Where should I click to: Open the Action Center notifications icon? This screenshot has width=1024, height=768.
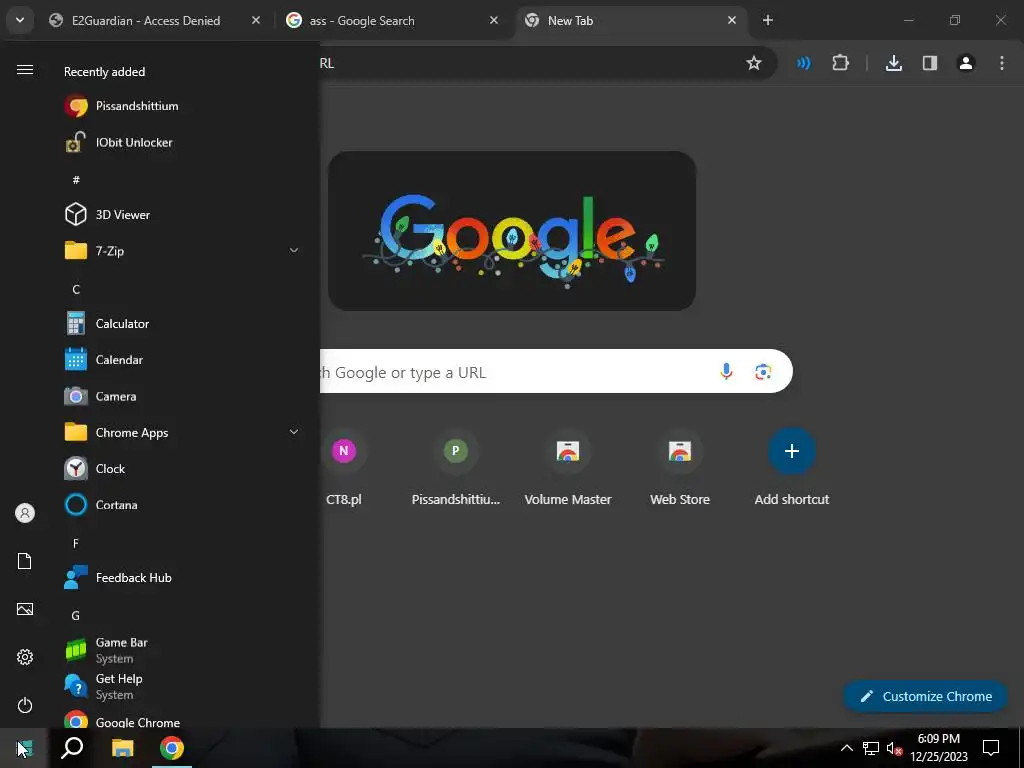click(x=991, y=748)
